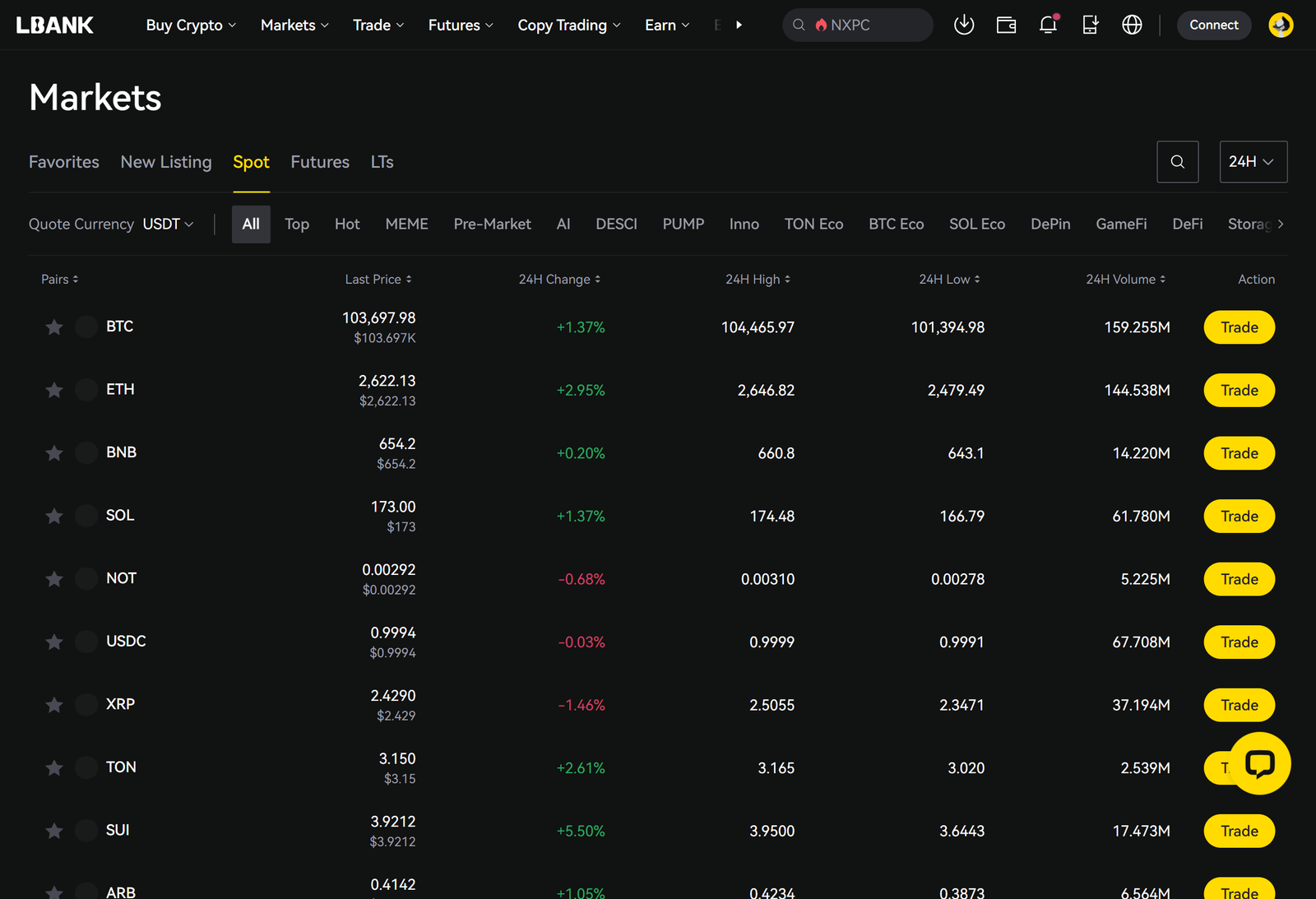
Task: Toggle favorite star for BTC
Action: pyautogui.click(x=54, y=327)
